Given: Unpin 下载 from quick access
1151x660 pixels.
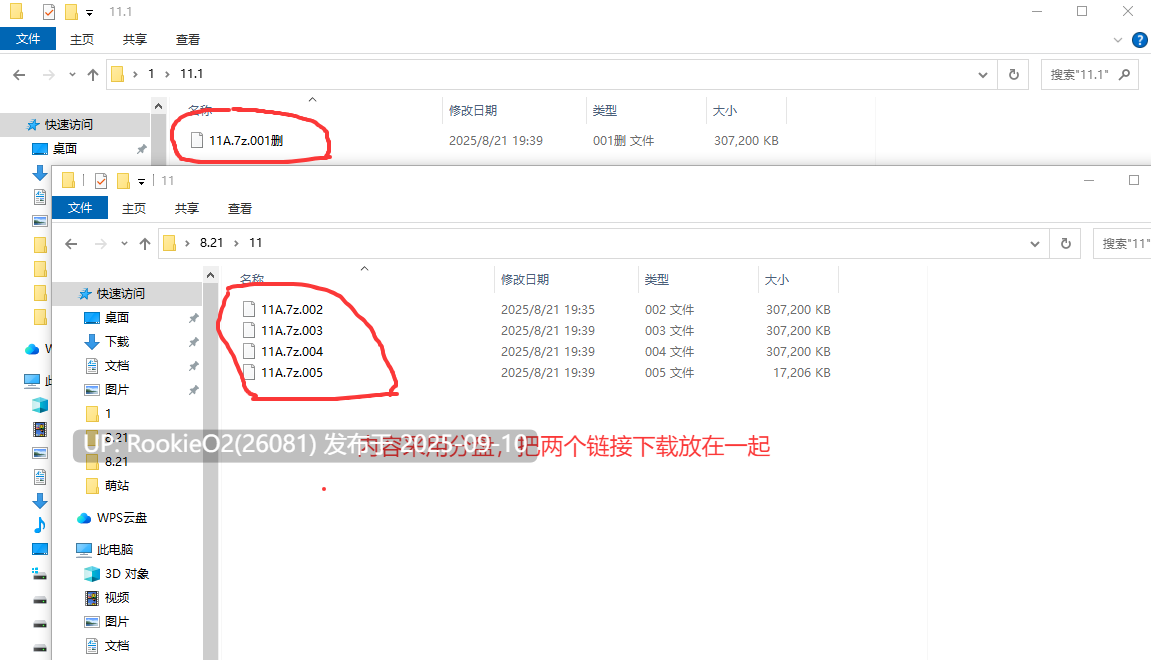Looking at the screenshot, I should pyautogui.click(x=194, y=342).
